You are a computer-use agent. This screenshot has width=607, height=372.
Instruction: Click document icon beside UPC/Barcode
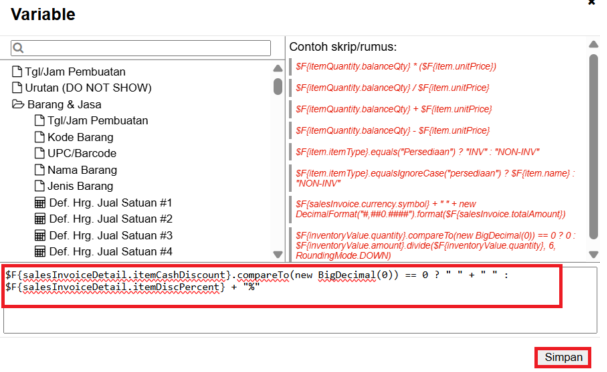(x=39, y=153)
